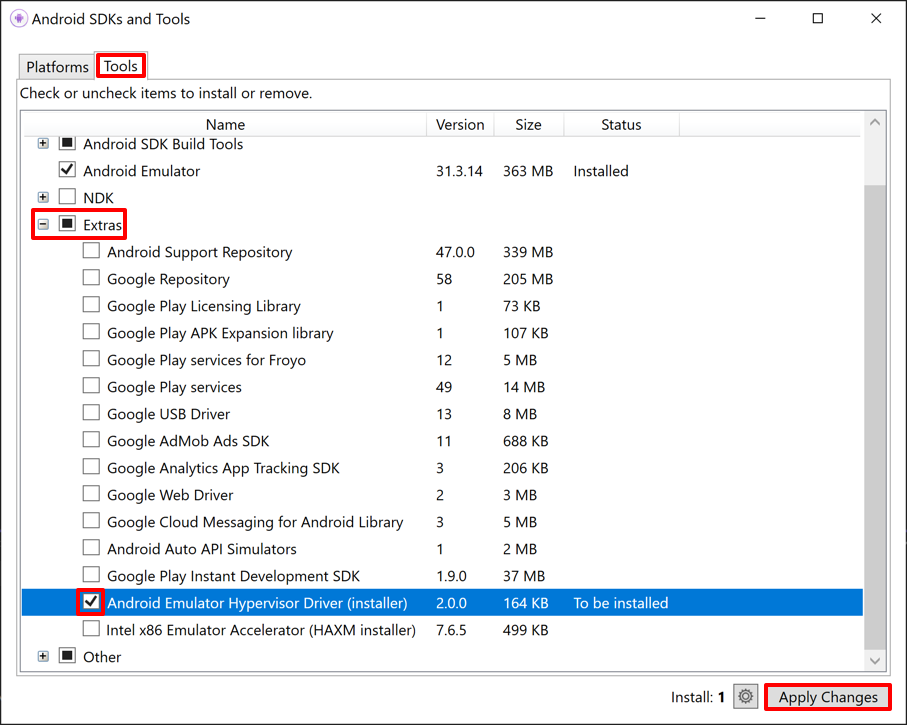The image size is (907, 725).
Task: Expand the Android SDK Build Tools node
Action: click(x=42, y=143)
